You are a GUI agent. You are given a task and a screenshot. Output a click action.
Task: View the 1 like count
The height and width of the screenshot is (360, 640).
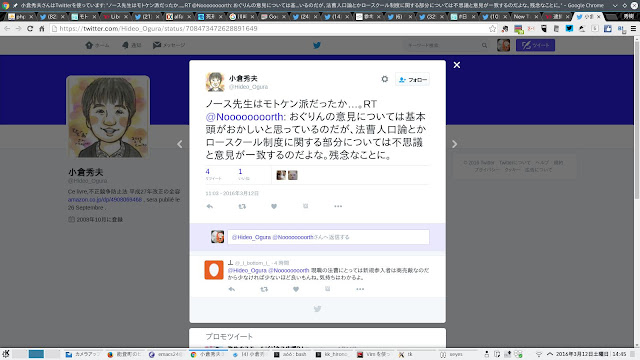click(244, 174)
